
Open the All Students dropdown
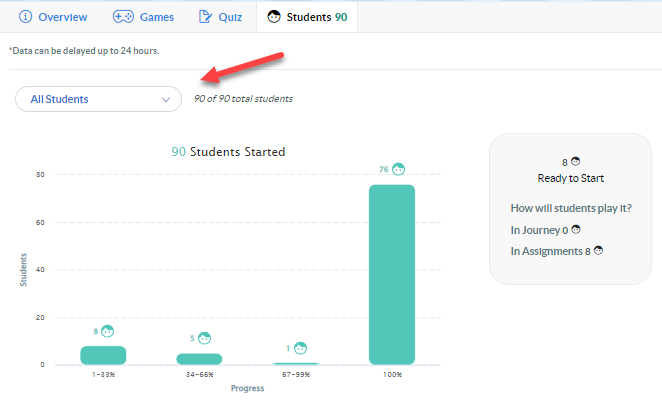click(98, 99)
